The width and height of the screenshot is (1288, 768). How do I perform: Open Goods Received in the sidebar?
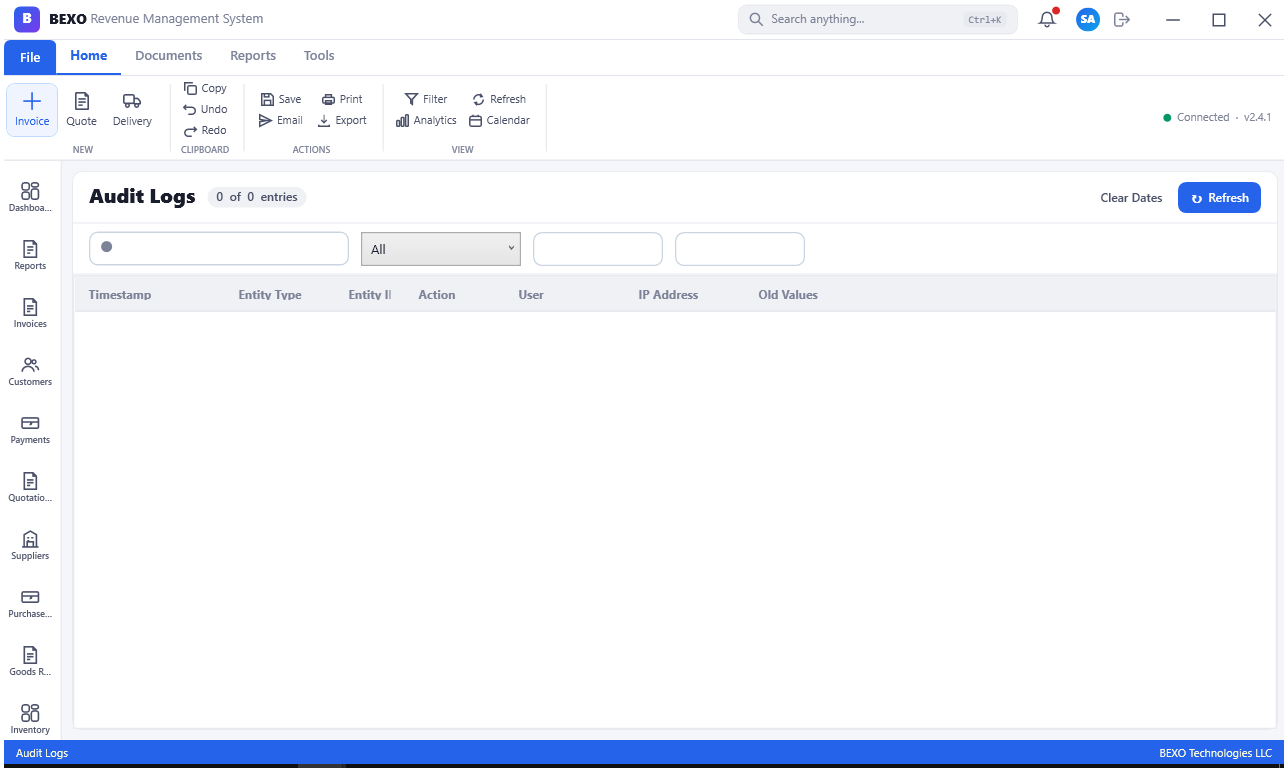click(x=30, y=661)
